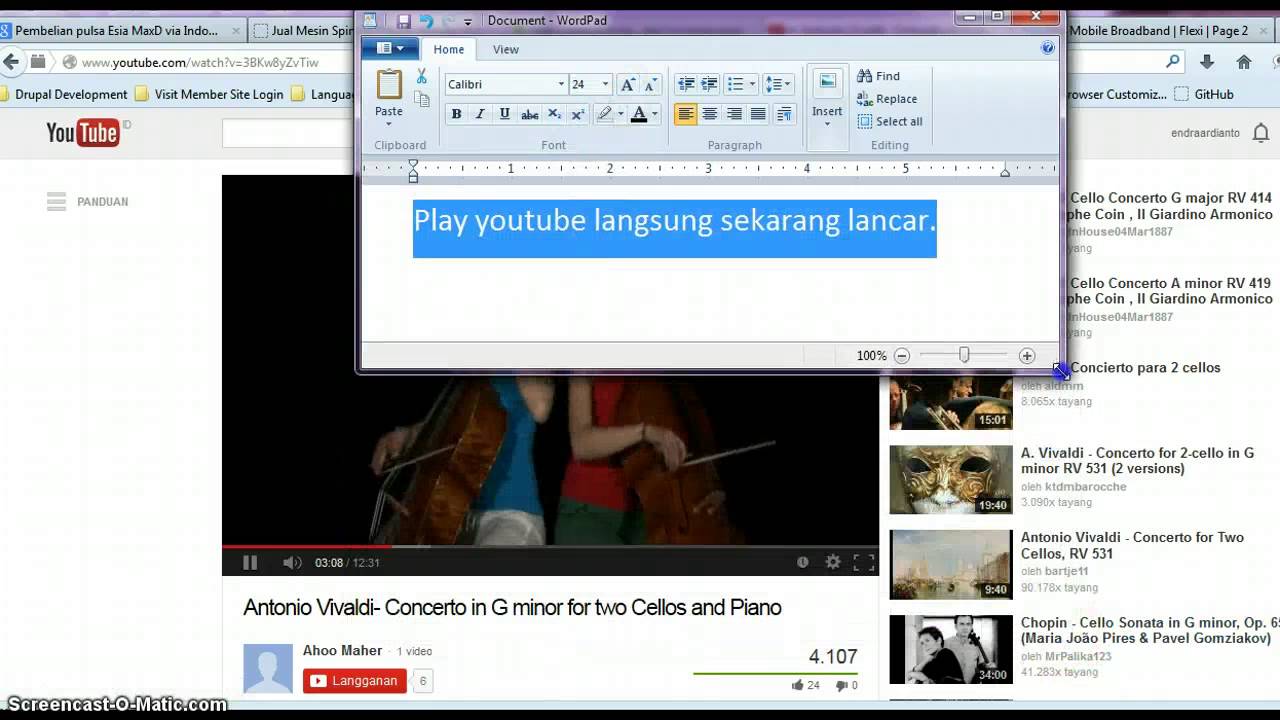Viewport: 1280px width, 720px height.
Task: Align text right in WordPad
Action: (734, 114)
